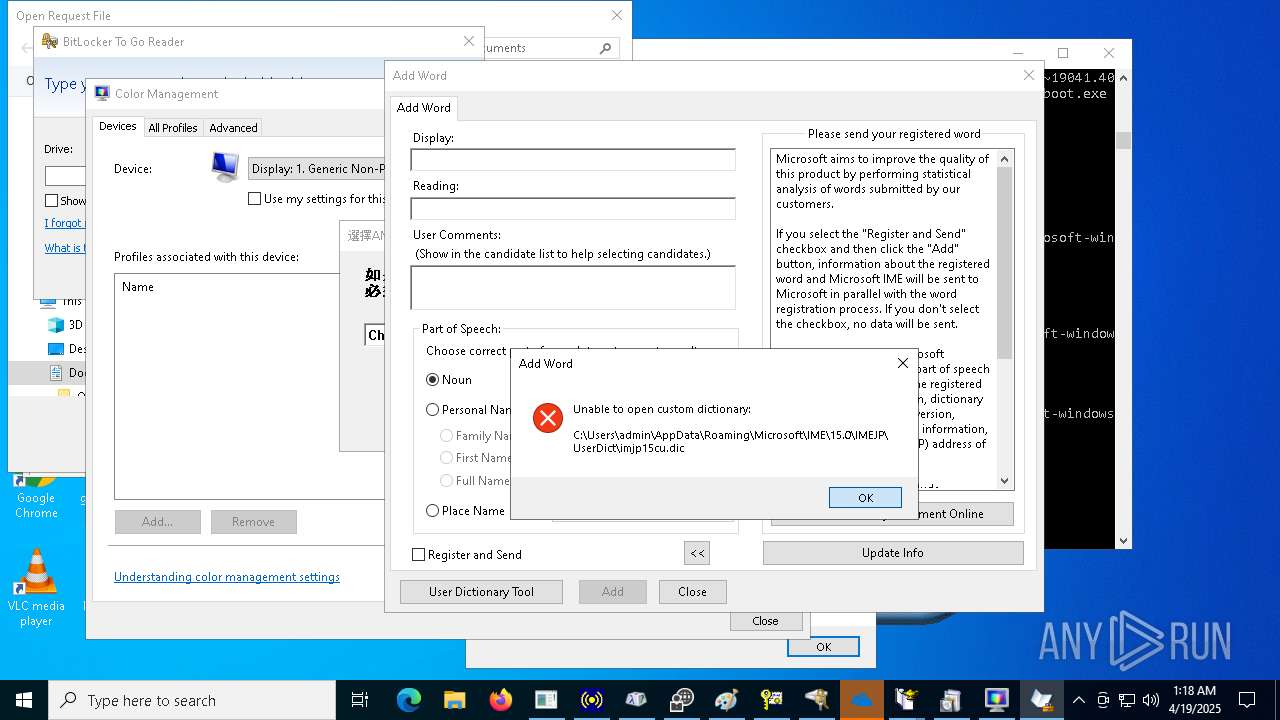
Task: Click the search magnifier in Open Request File
Action: [x=605, y=48]
